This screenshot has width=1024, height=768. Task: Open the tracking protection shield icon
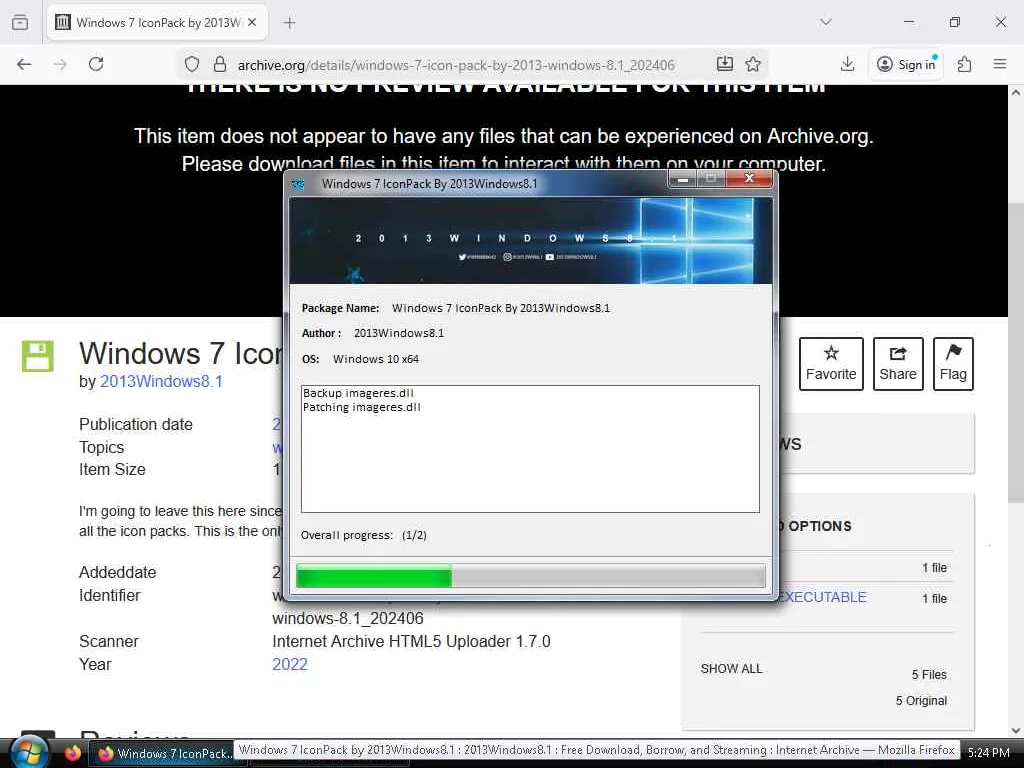[x=191, y=64]
